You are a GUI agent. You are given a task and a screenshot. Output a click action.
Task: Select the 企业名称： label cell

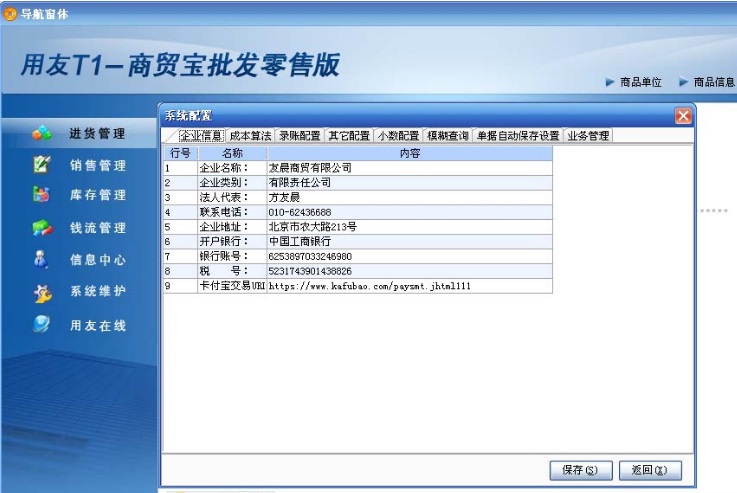coord(232,168)
